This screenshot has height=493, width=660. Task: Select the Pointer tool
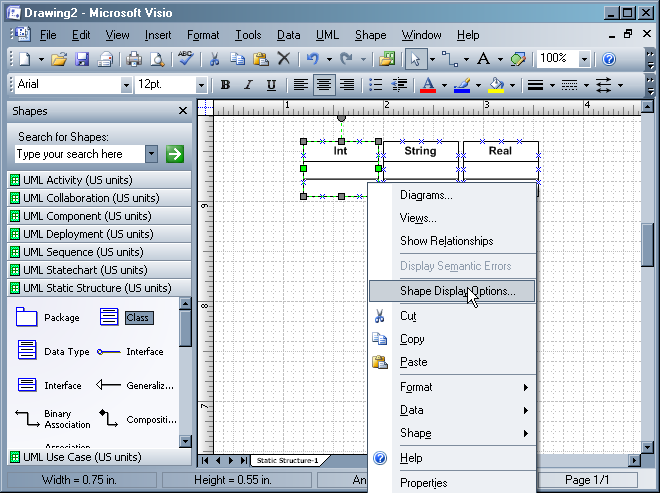tap(414, 60)
